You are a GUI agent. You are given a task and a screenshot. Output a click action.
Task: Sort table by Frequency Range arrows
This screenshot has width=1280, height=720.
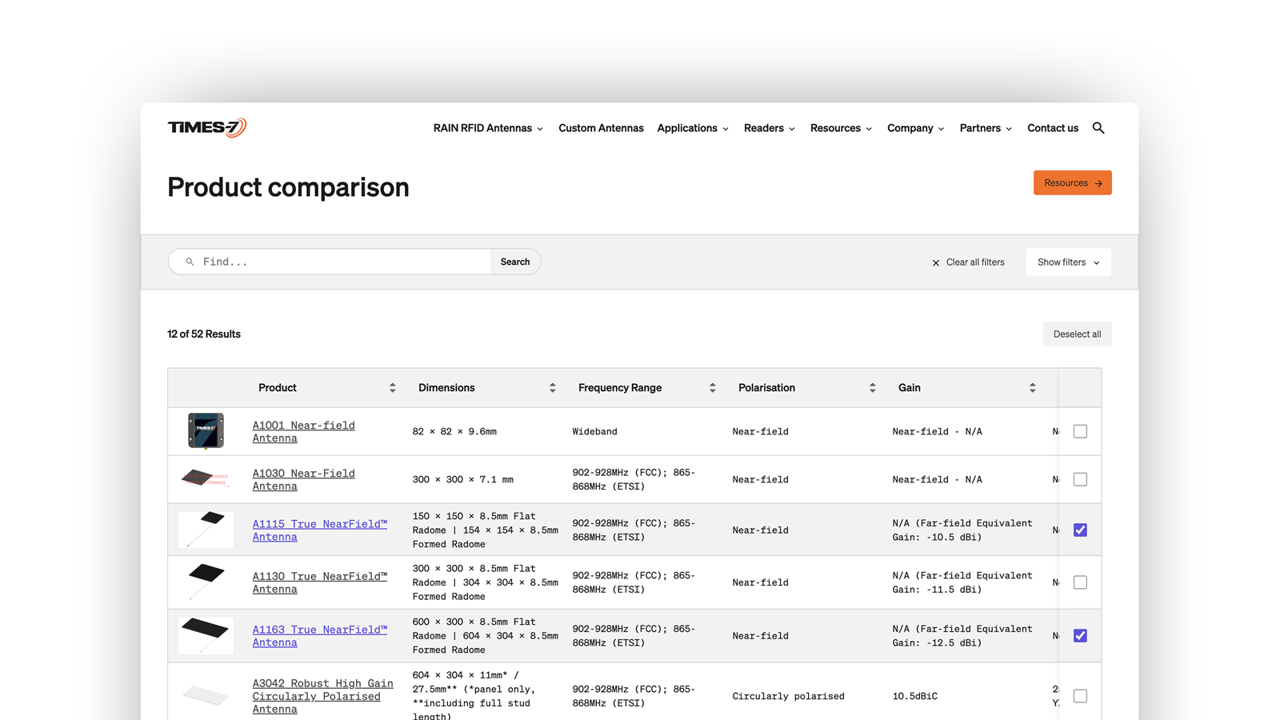[x=712, y=388]
